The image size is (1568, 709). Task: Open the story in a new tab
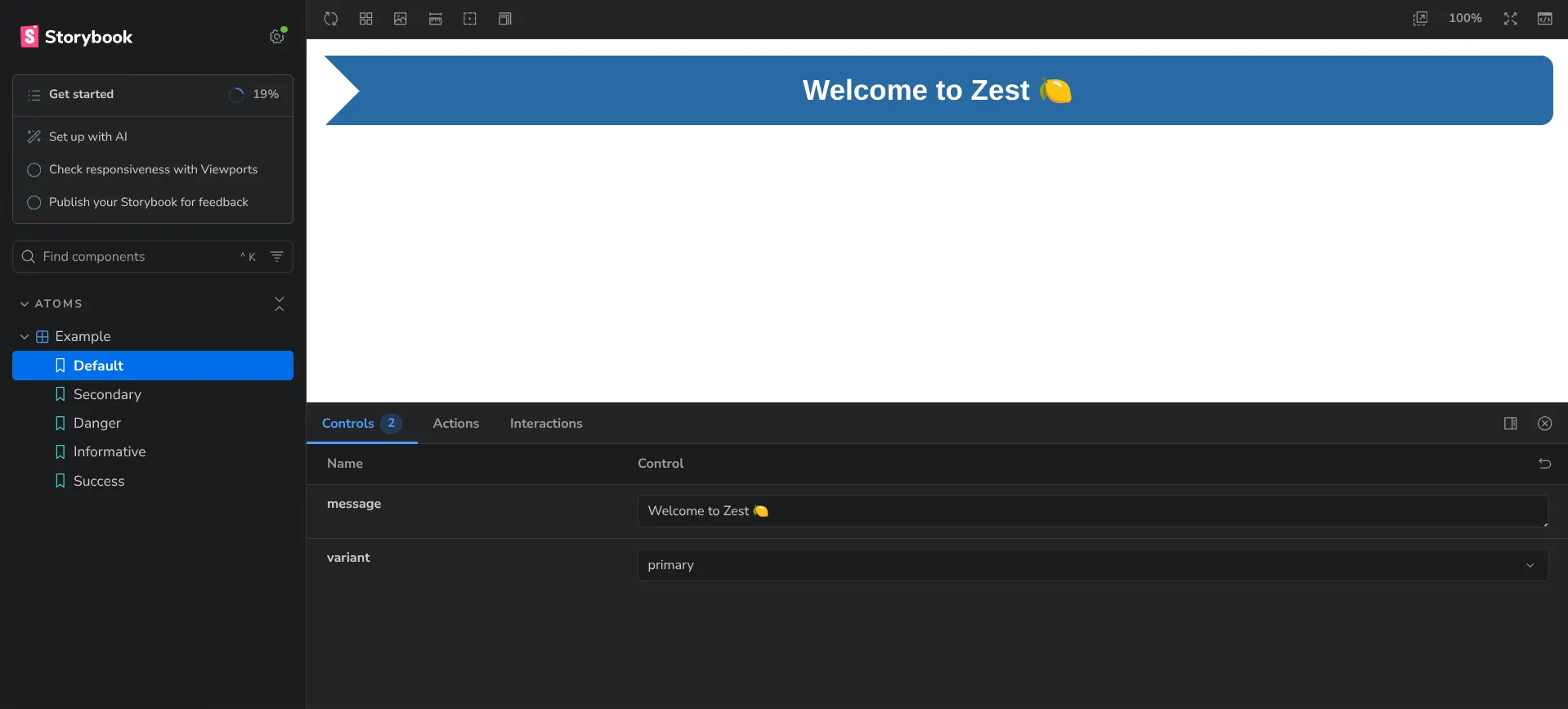(1421, 19)
